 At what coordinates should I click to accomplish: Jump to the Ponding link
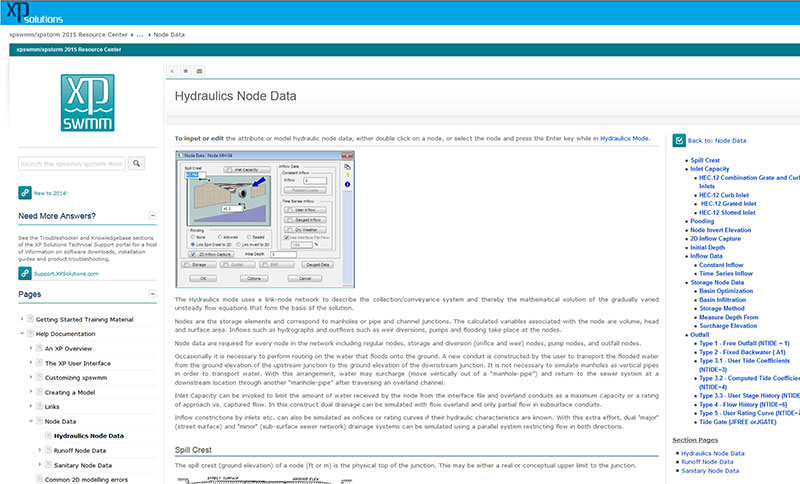click(702, 221)
